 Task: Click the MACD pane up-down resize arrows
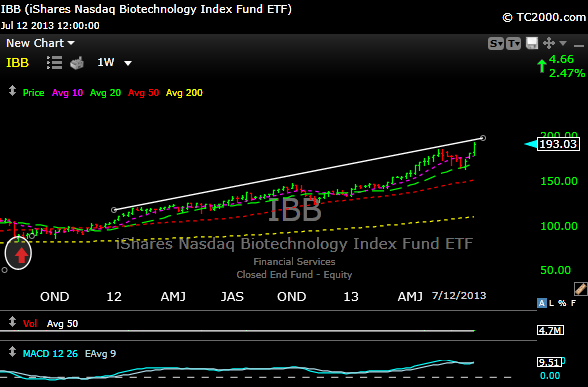tap(12, 352)
